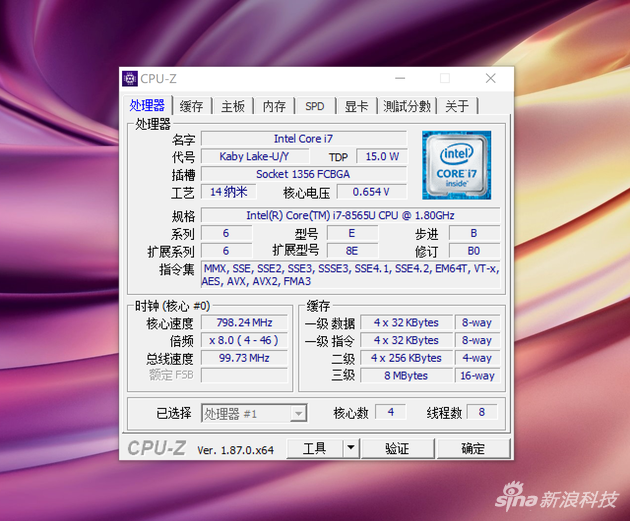The width and height of the screenshot is (630, 521).
Task: Click the 一级 指令 4 x 32 KBytes value
Action: (x=407, y=340)
